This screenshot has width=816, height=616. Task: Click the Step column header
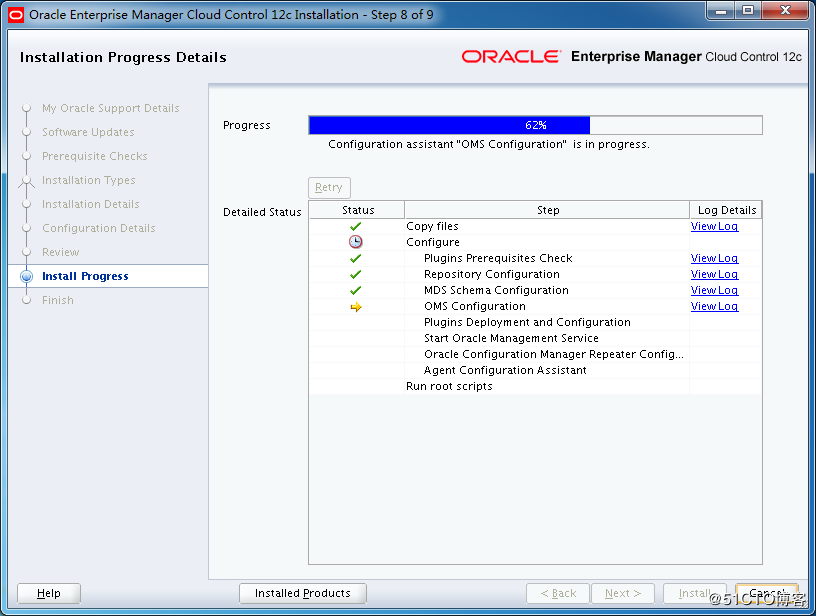pos(548,210)
